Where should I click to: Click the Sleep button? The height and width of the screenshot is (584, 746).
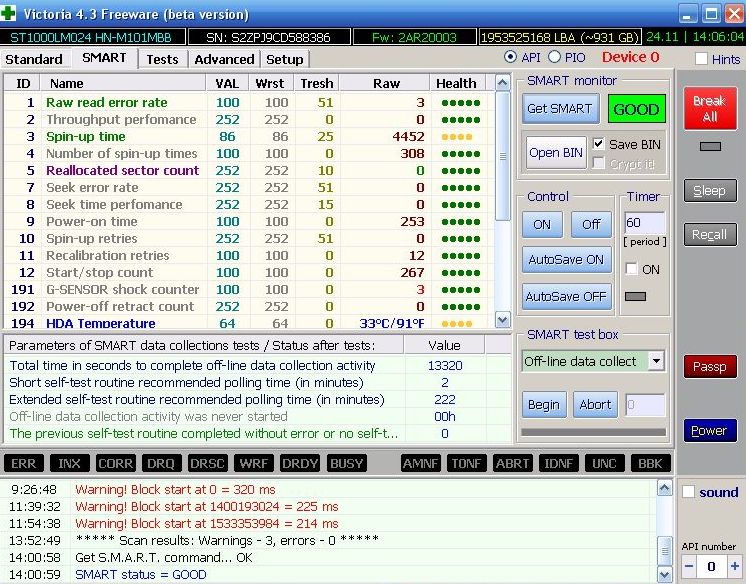point(710,191)
